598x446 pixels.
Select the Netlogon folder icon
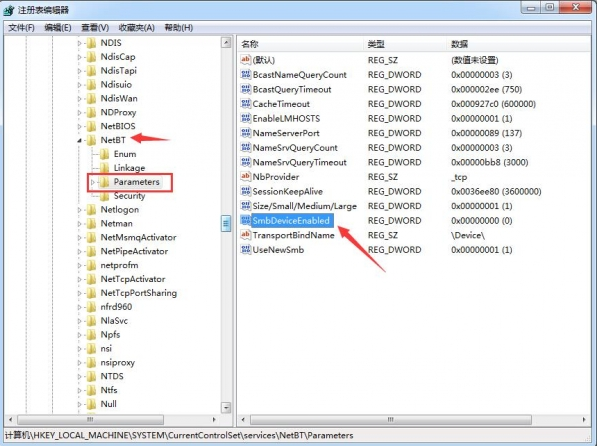pos(92,209)
